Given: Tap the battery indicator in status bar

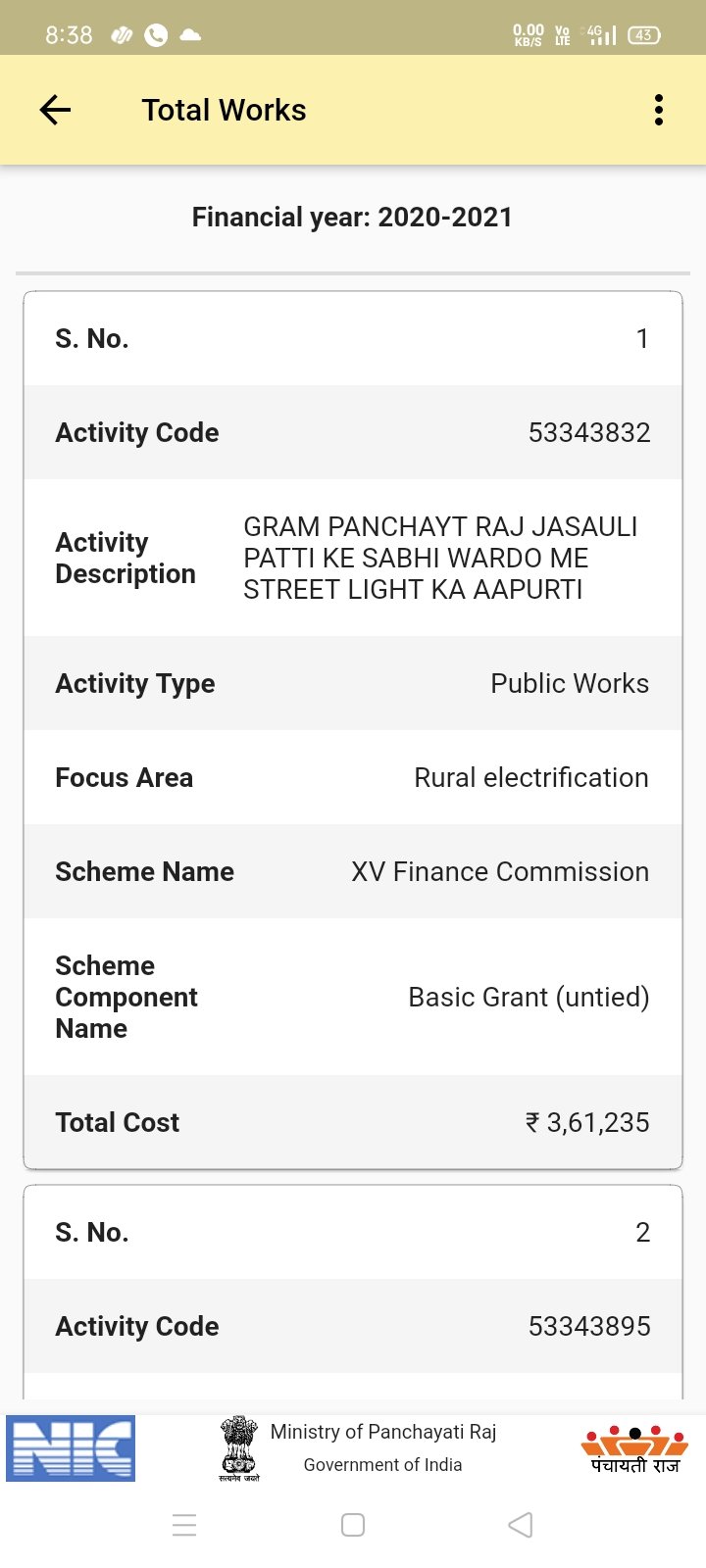Looking at the screenshot, I should point(643,35).
